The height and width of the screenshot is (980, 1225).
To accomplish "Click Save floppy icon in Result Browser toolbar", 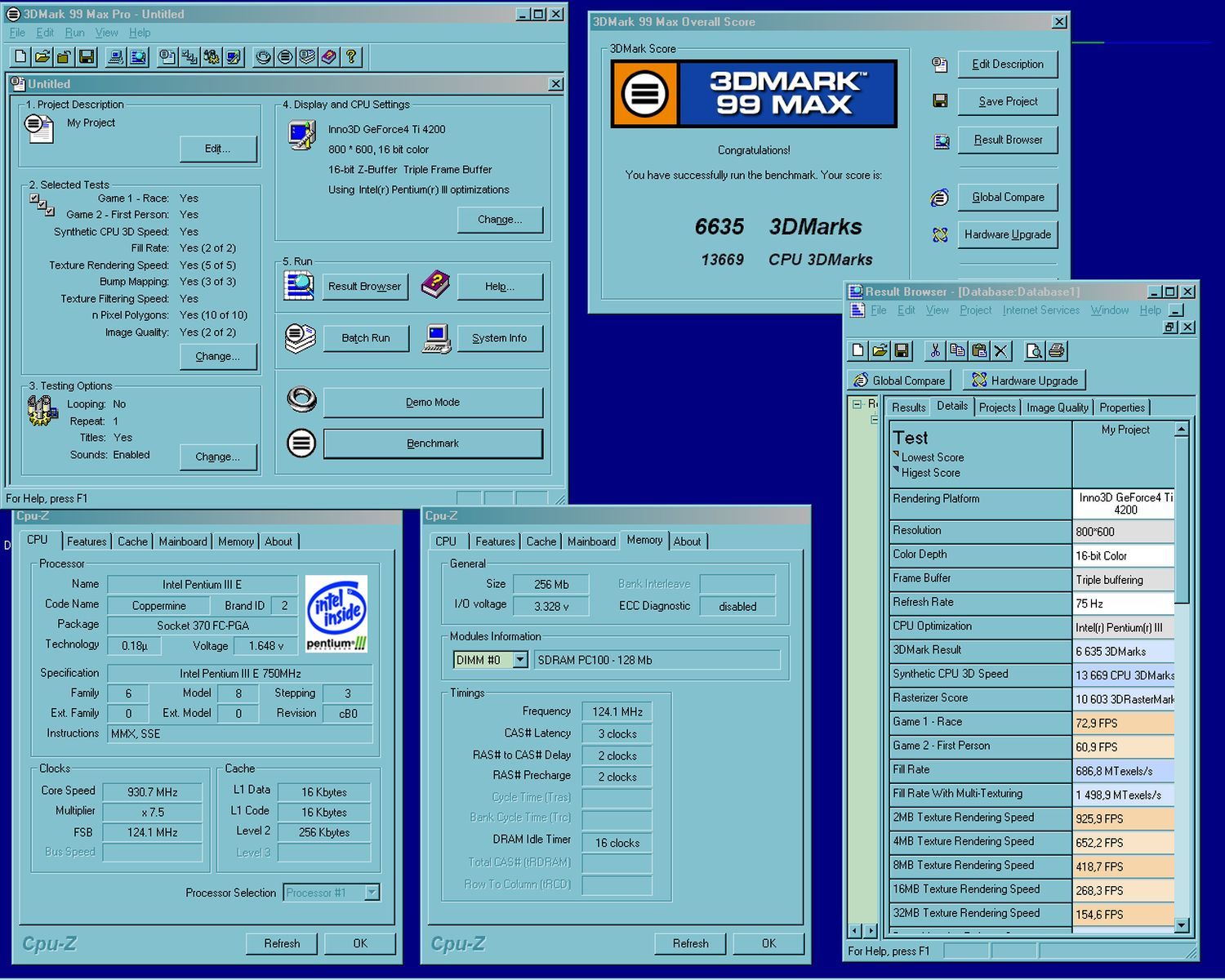I will [x=902, y=351].
